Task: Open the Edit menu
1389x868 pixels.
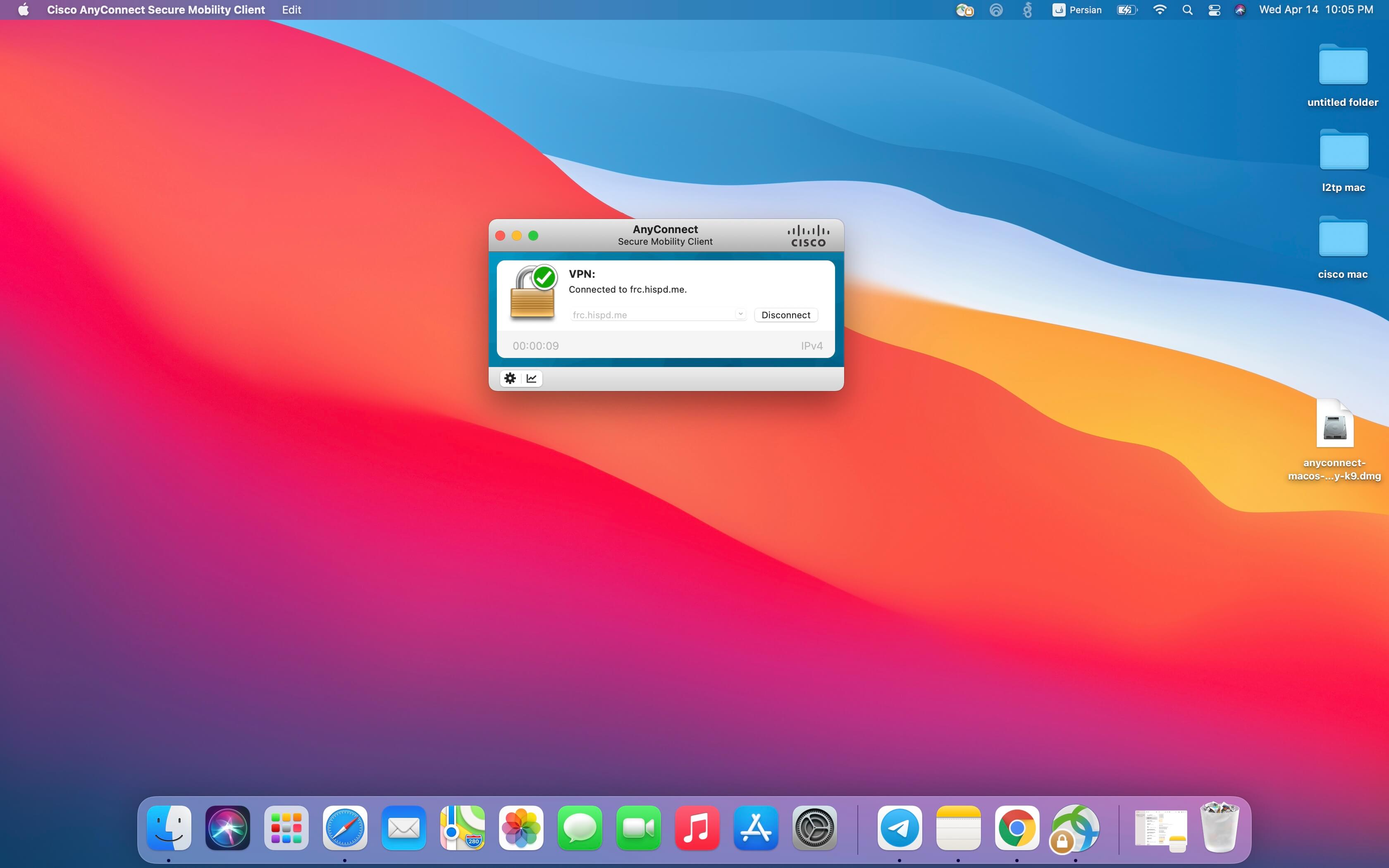Action: [291, 10]
